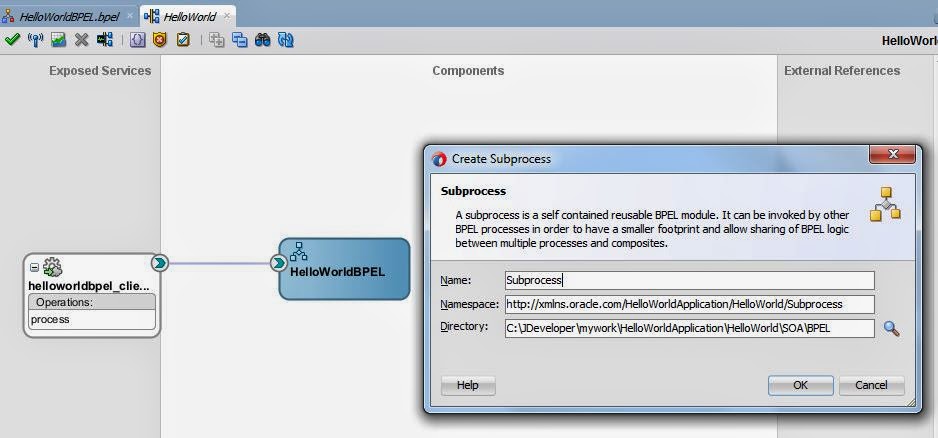The height and width of the screenshot is (438, 938).
Task: Click the helloworldbpel_clie... service name
Action: (89, 286)
